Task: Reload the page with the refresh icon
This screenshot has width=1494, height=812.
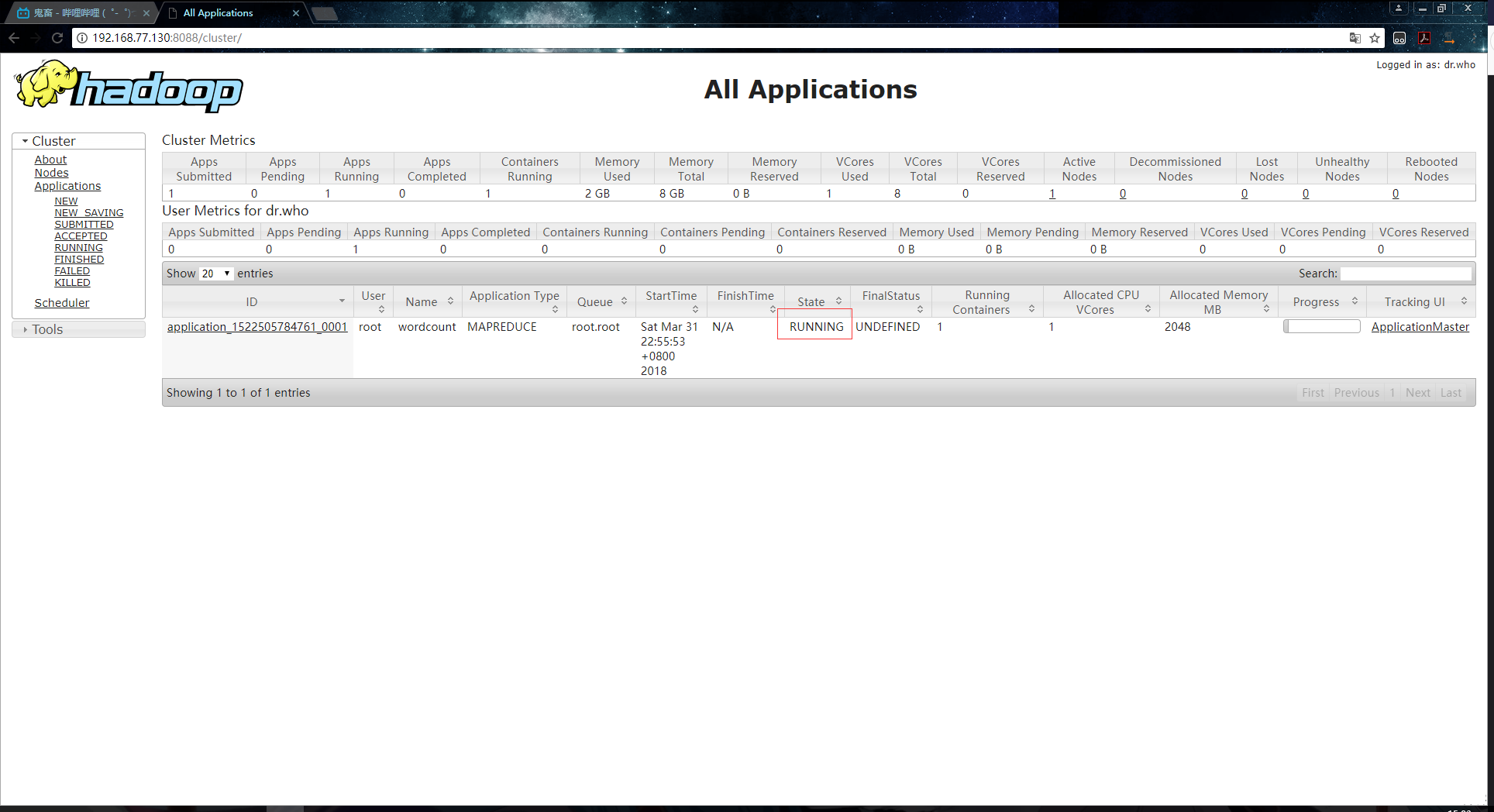Action: [57, 38]
